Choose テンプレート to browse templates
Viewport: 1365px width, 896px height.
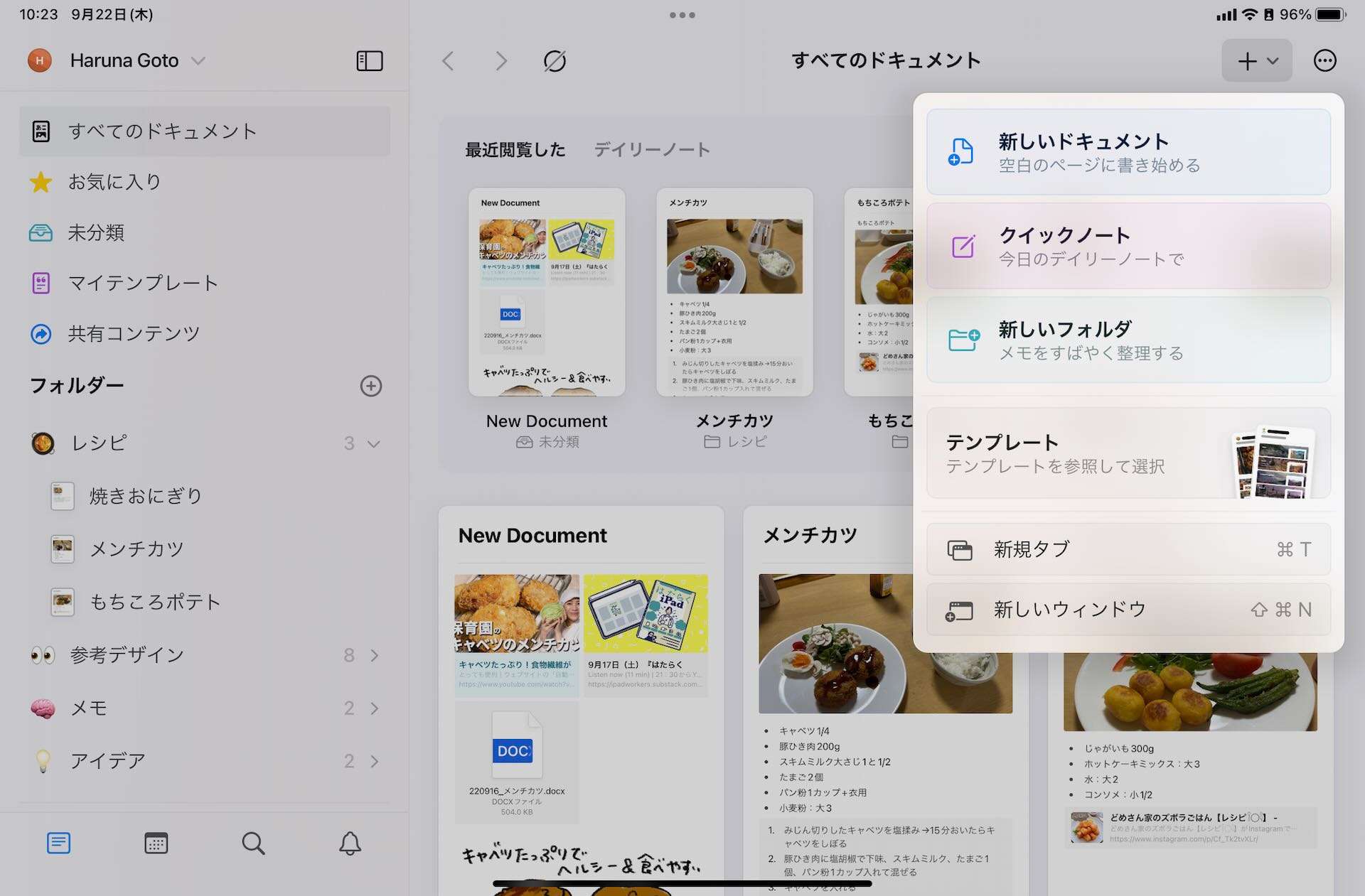[x=1128, y=453]
